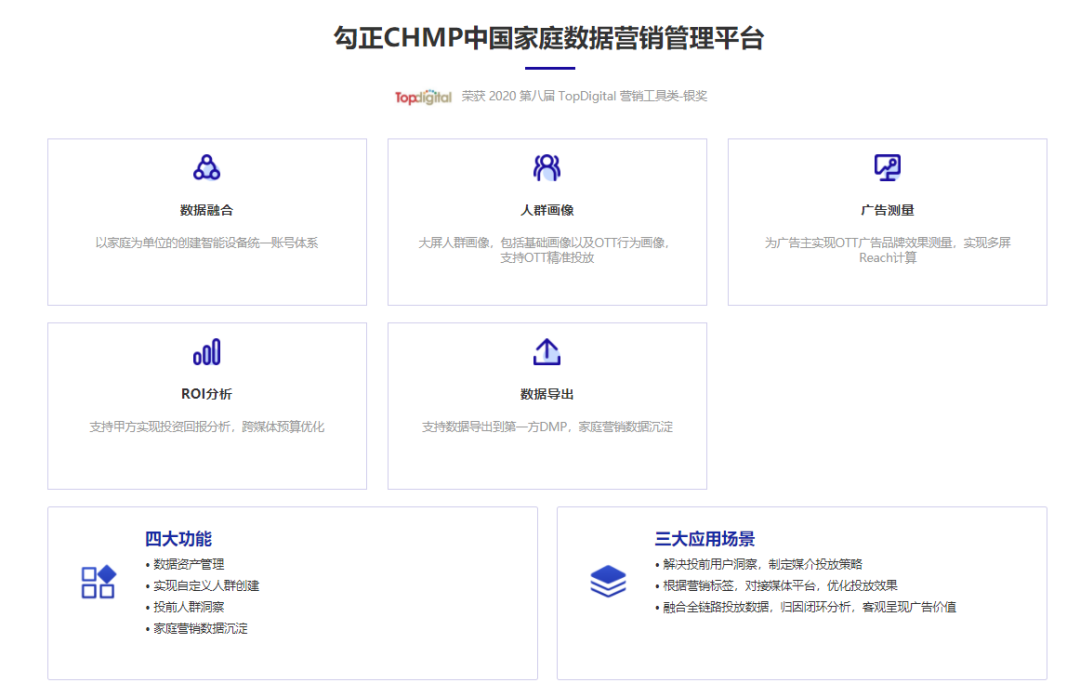Click the 广告测量 monitor icon
The height and width of the screenshot is (696, 1080).
887,167
